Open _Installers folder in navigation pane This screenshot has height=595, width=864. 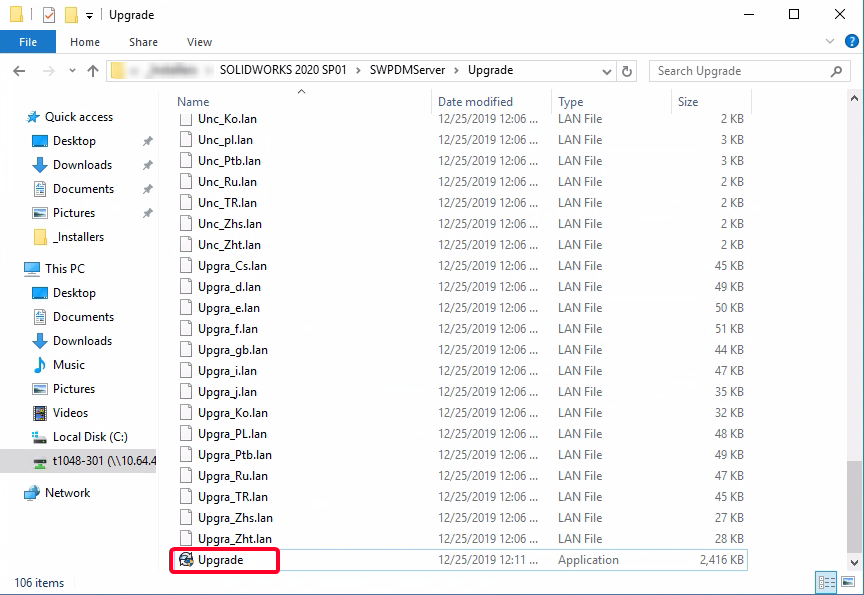[x=80, y=237]
